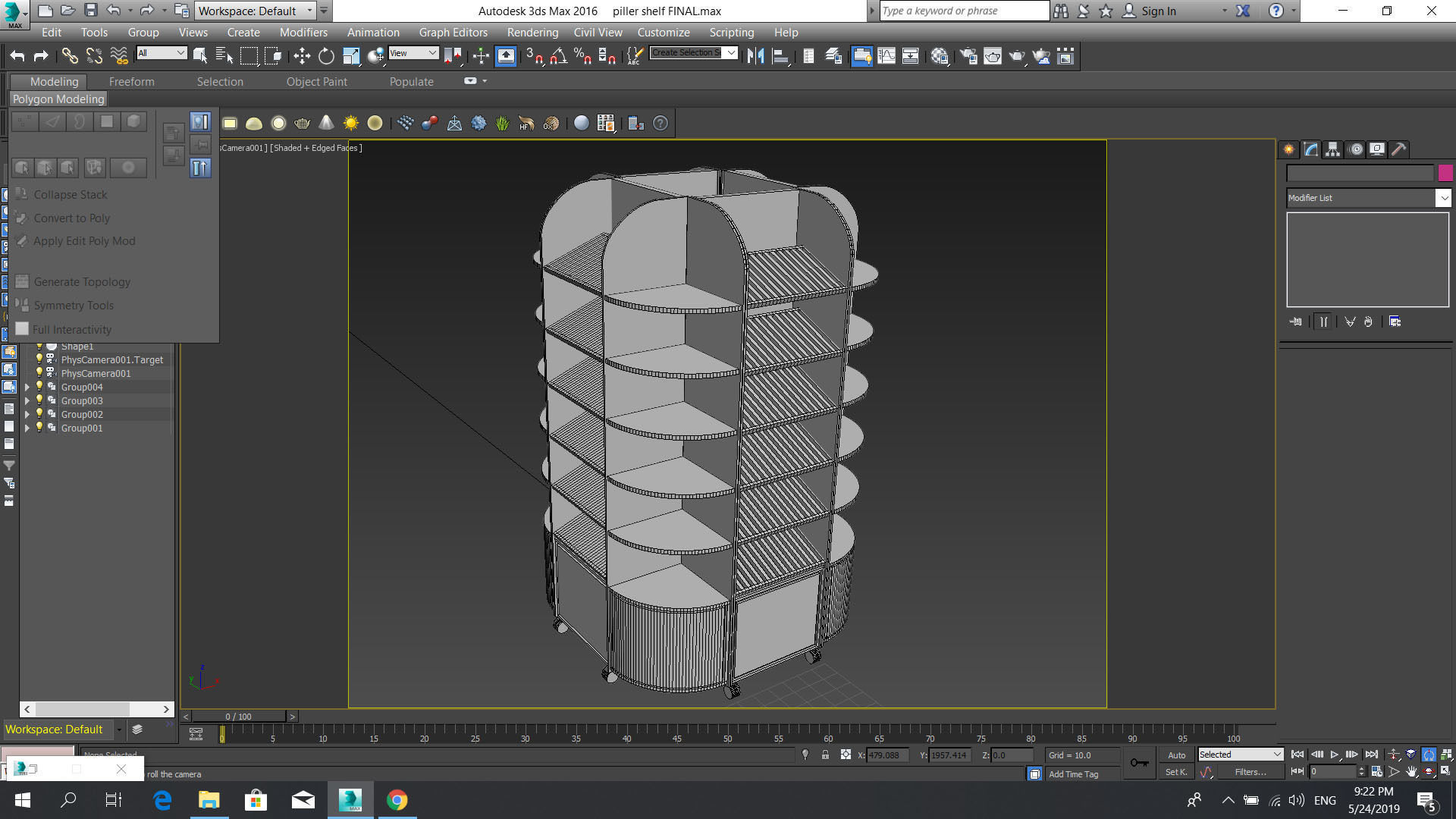Go to the start frame button
This screenshot has height=819, width=1456.
1298,755
